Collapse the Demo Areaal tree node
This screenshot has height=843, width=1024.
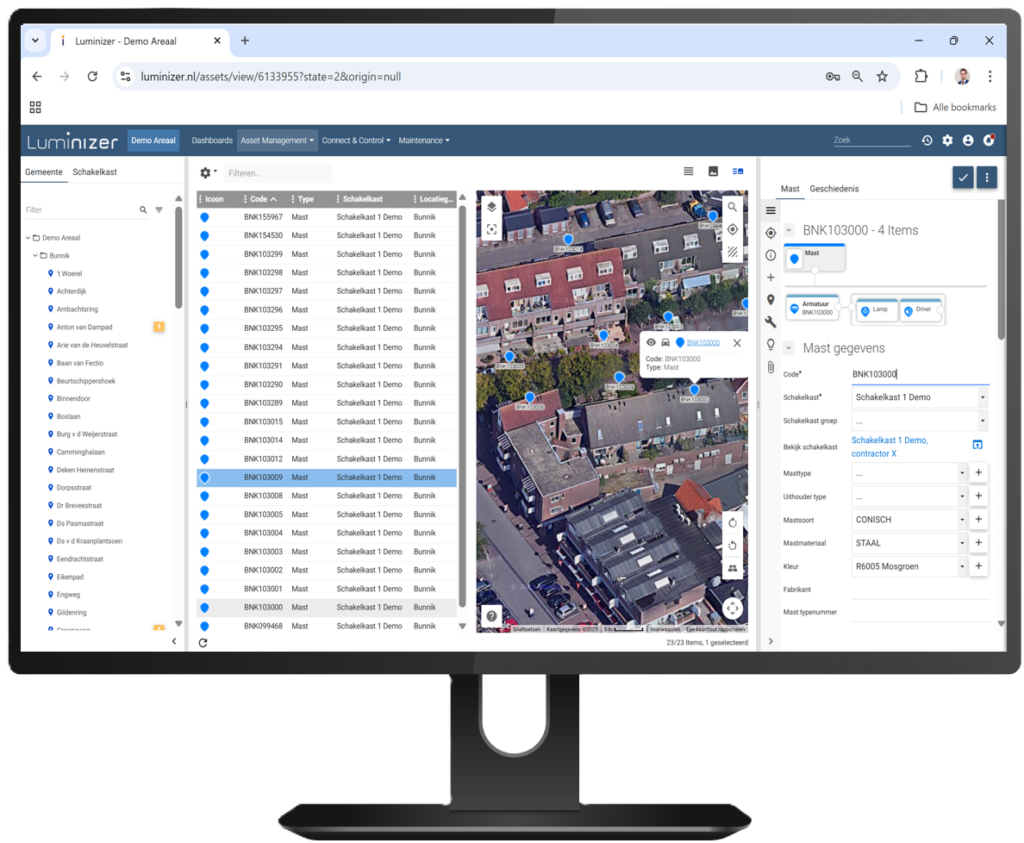pos(28,238)
